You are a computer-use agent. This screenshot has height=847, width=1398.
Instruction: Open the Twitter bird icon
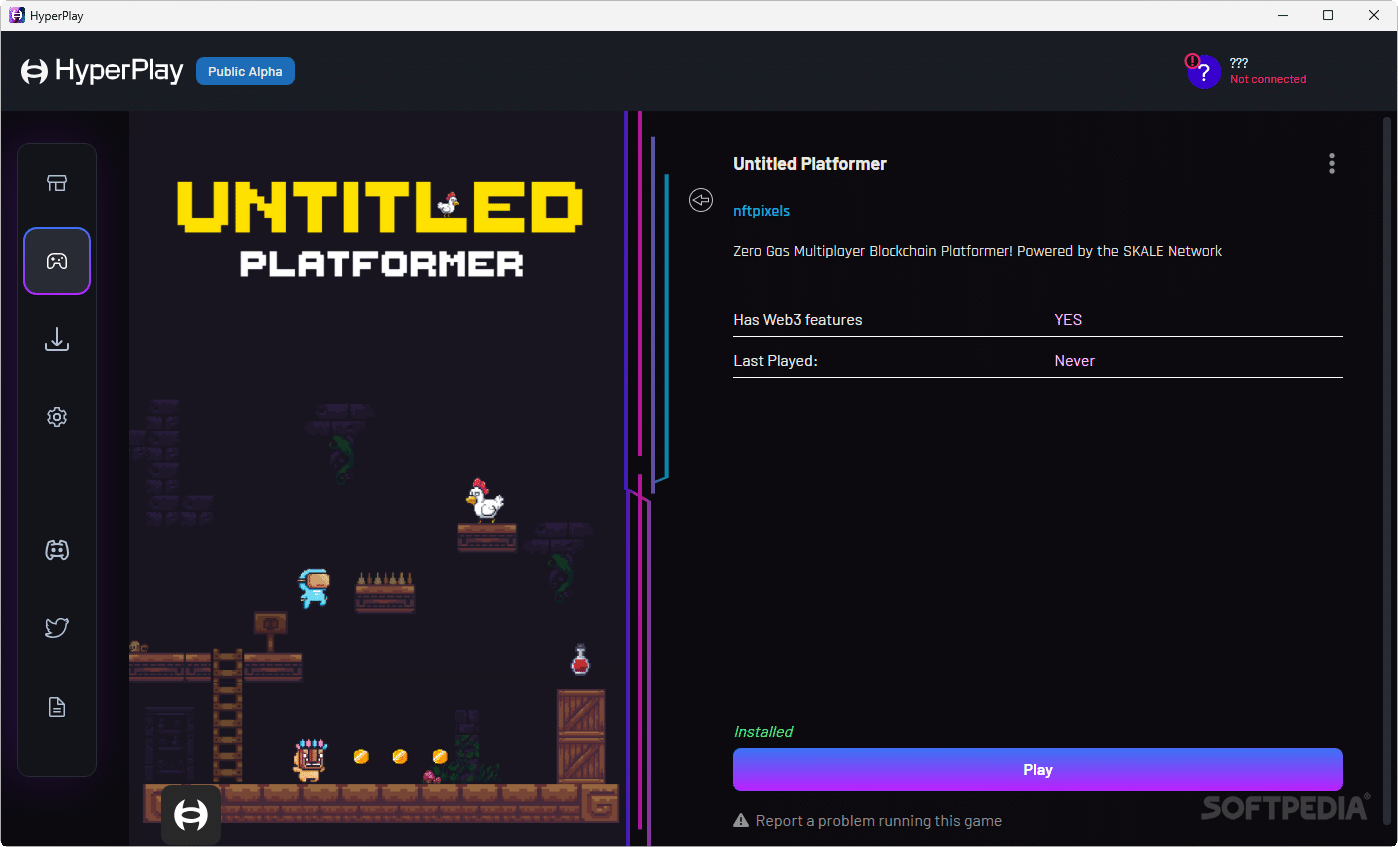(57, 628)
